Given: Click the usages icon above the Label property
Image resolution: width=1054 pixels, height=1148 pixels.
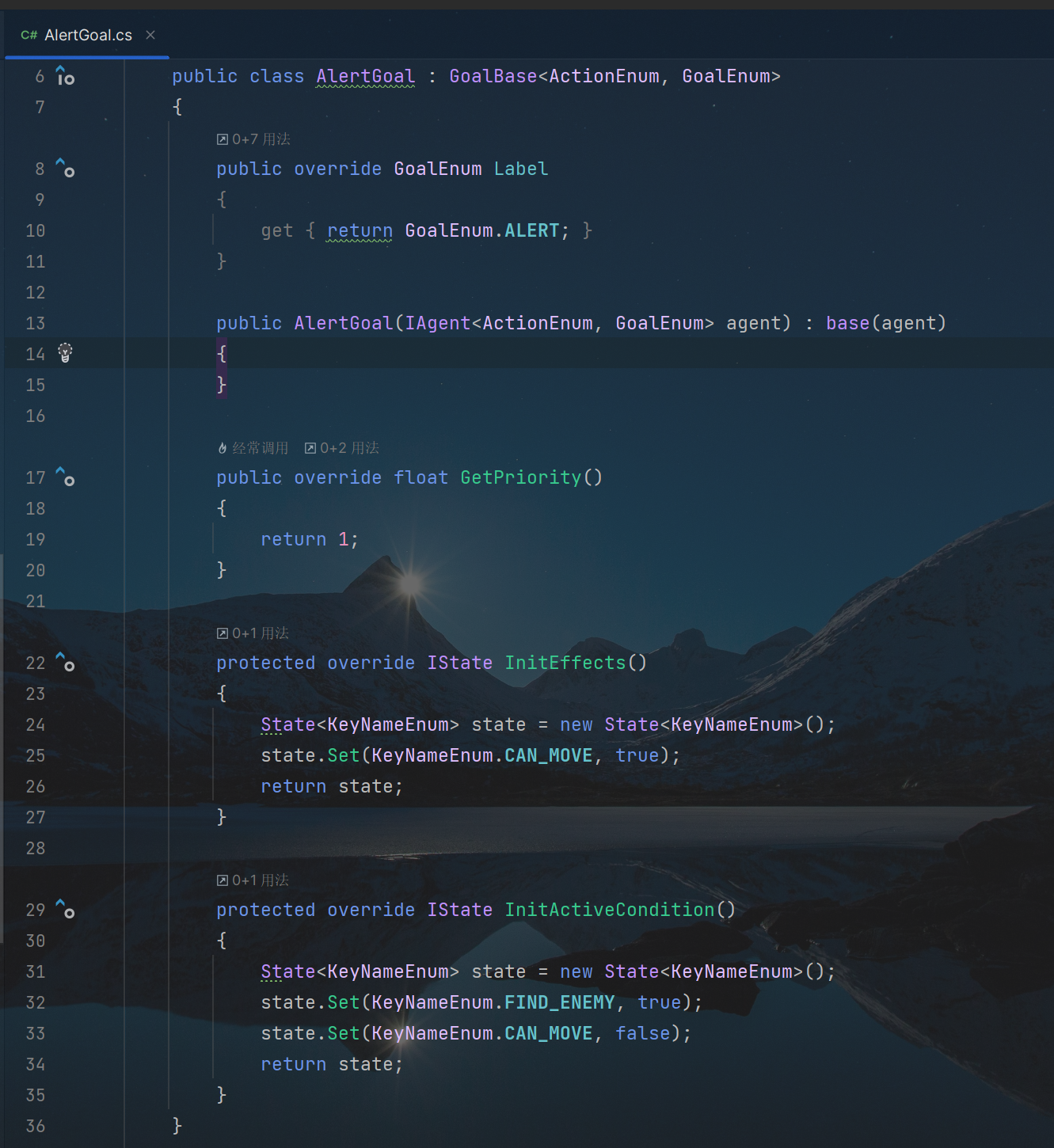Looking at the screenshot, I should click(223, 139).
